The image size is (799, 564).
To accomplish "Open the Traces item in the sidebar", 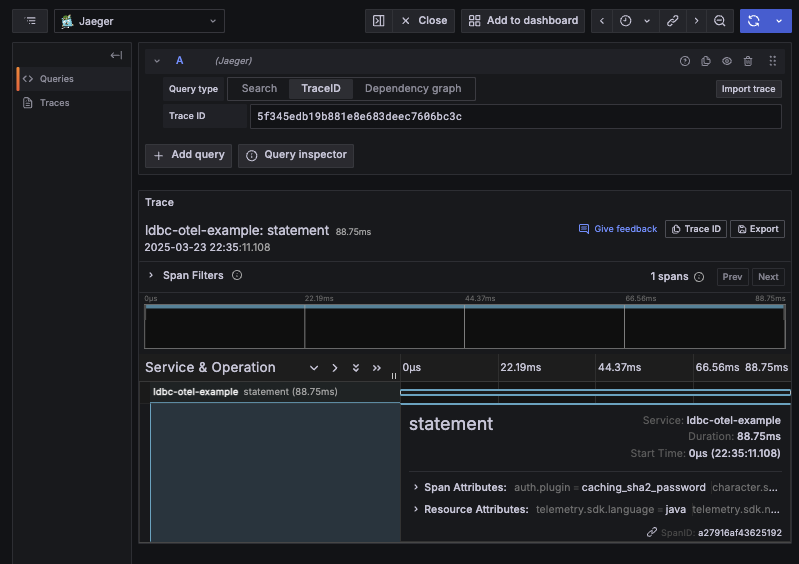I will pos(54,103).
